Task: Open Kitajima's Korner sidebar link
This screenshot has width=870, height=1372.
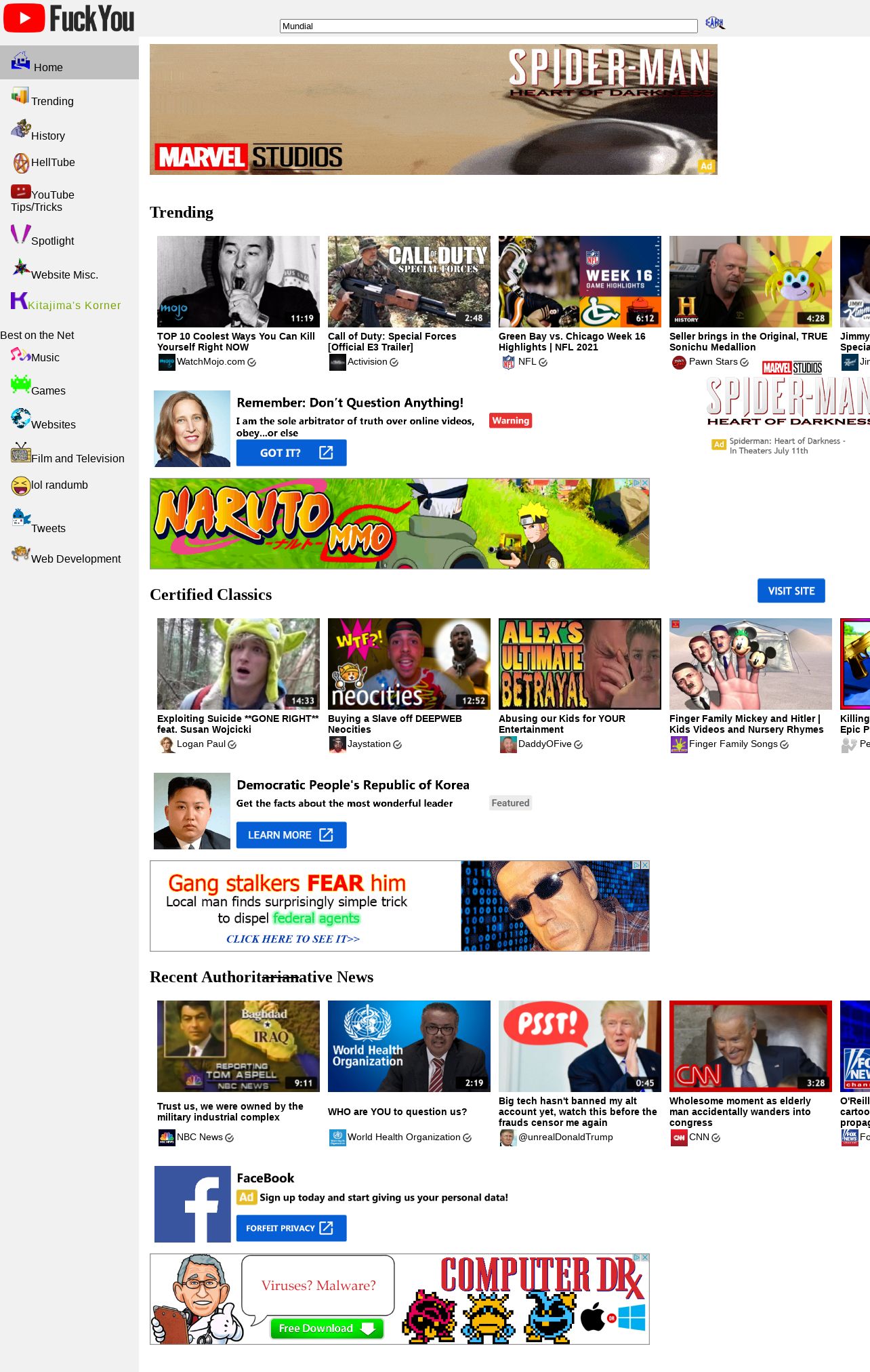Action: pos(75,305)
